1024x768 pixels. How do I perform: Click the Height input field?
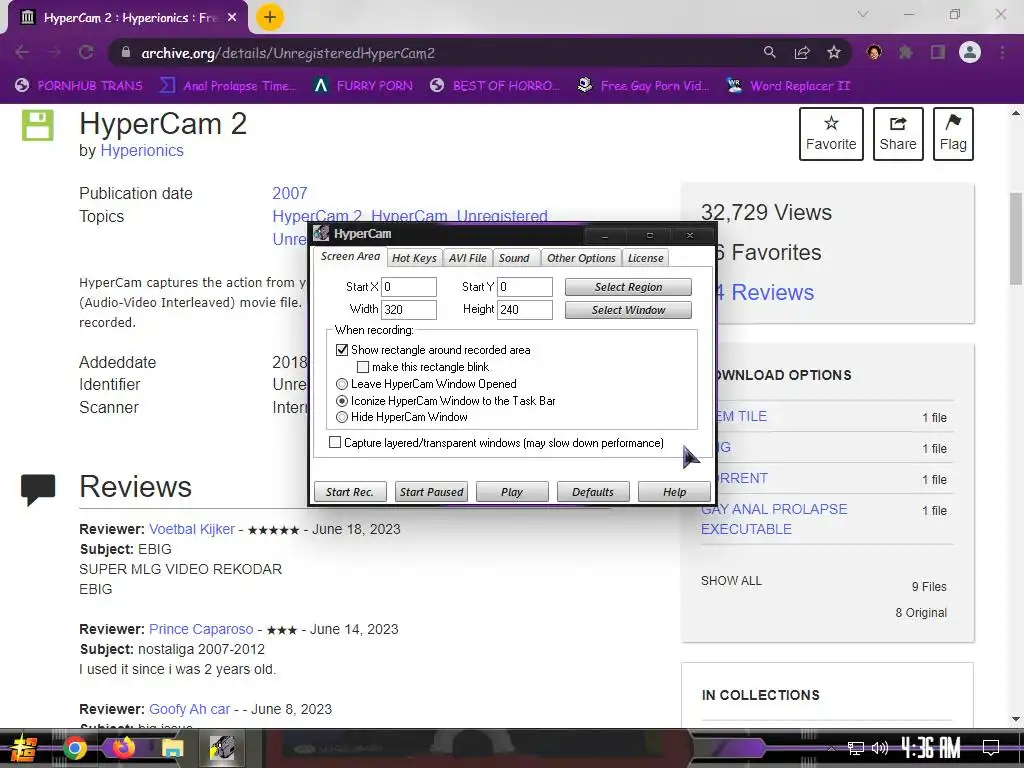pos(524,310)
